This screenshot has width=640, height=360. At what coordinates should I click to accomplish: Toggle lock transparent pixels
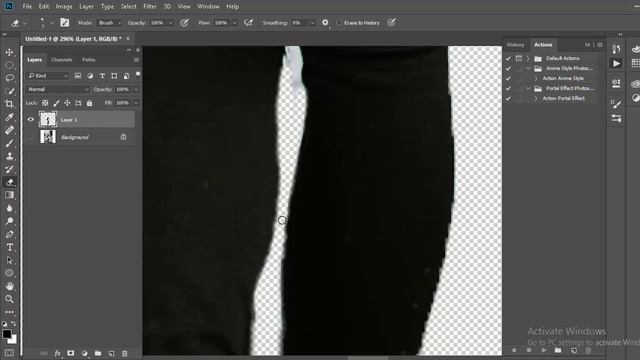(x=45, y=103)
